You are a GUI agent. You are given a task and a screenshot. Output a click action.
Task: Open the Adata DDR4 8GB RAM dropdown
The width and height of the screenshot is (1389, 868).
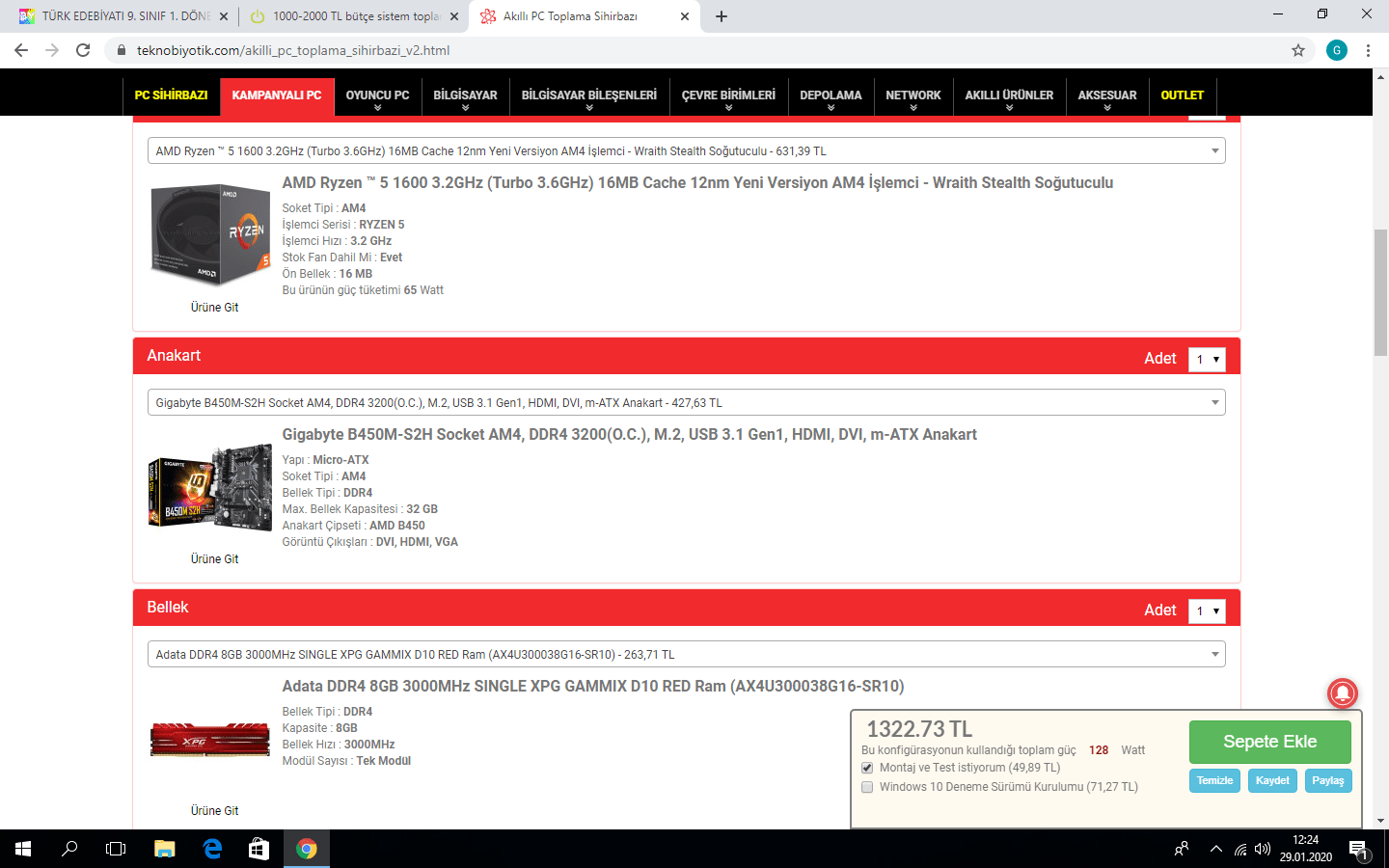click(686, 654)
